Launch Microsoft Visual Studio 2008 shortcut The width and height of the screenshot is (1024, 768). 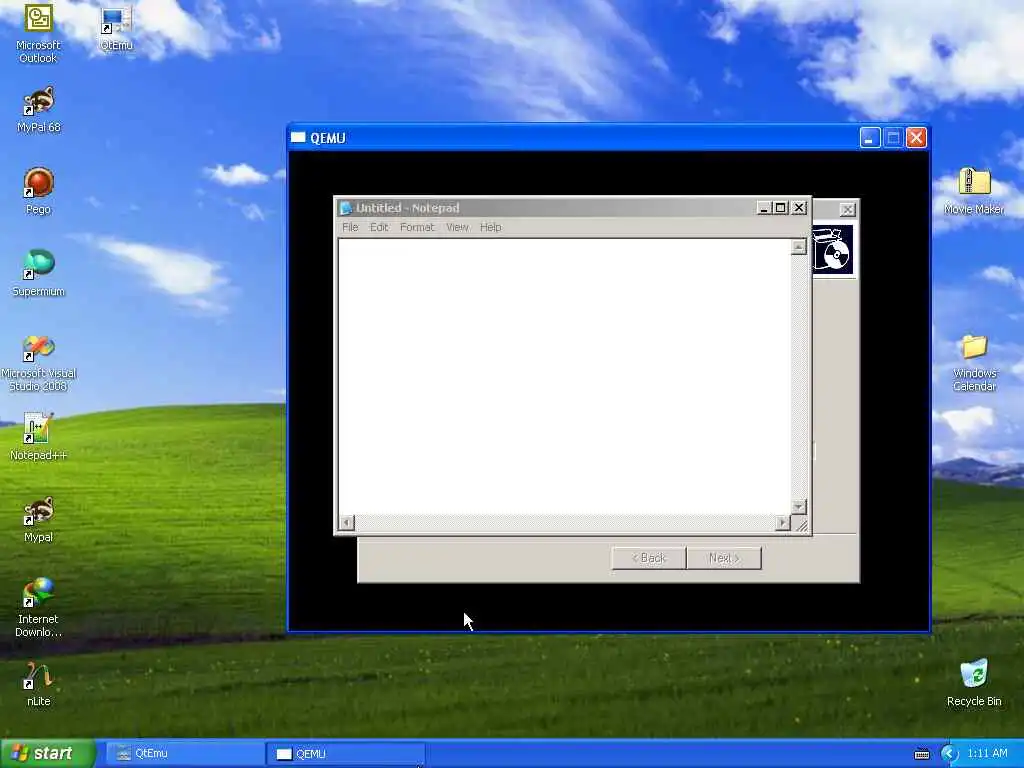click(x=39, y=363)
